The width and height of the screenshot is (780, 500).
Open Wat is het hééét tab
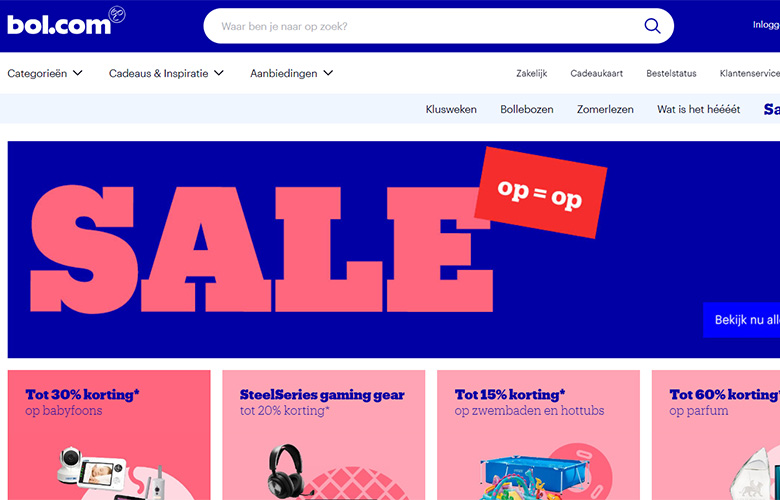[698, 109]
